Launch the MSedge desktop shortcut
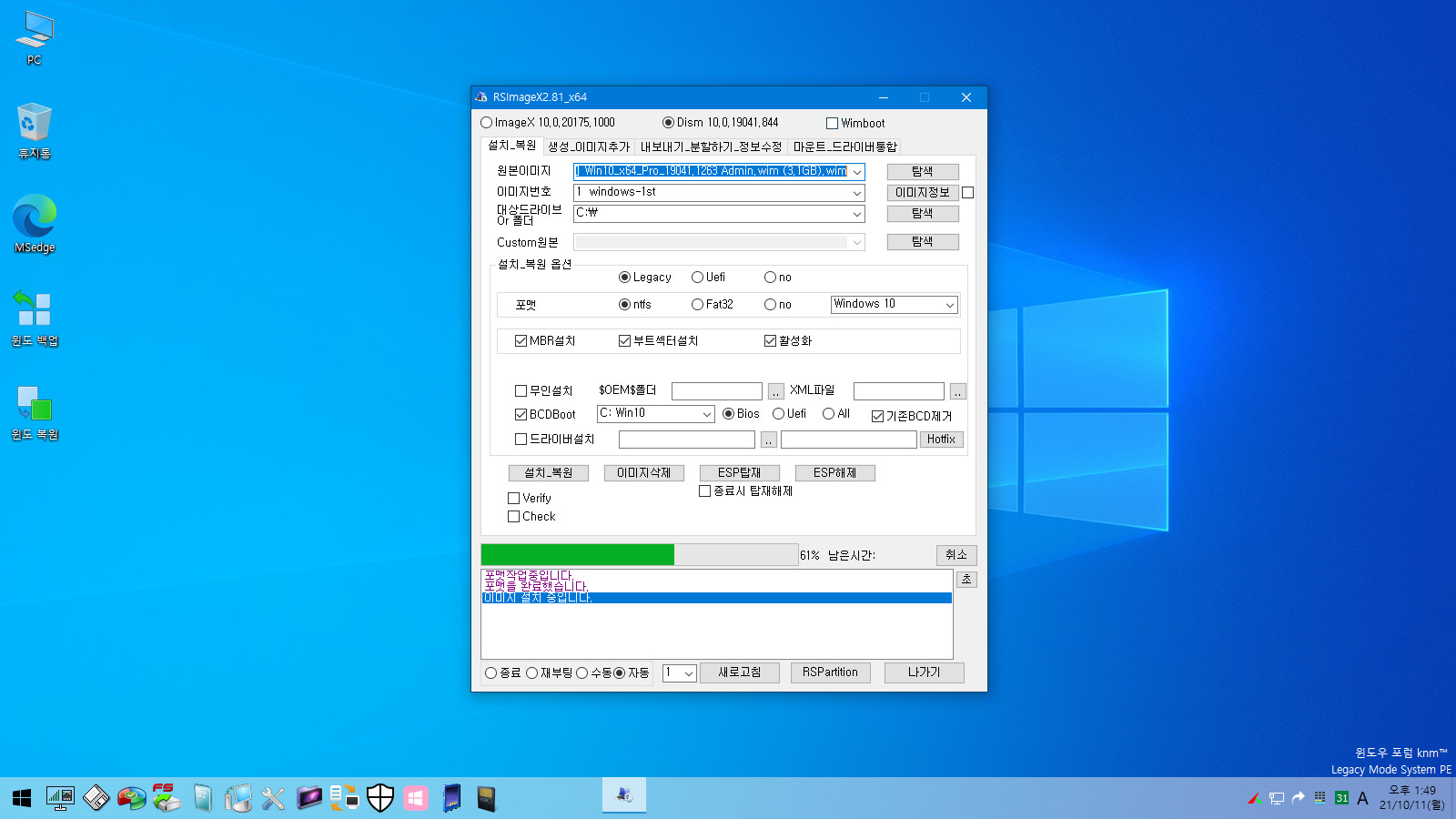Screen dimensions: 1456x819 pyautogui.click(x=35, y=224)
